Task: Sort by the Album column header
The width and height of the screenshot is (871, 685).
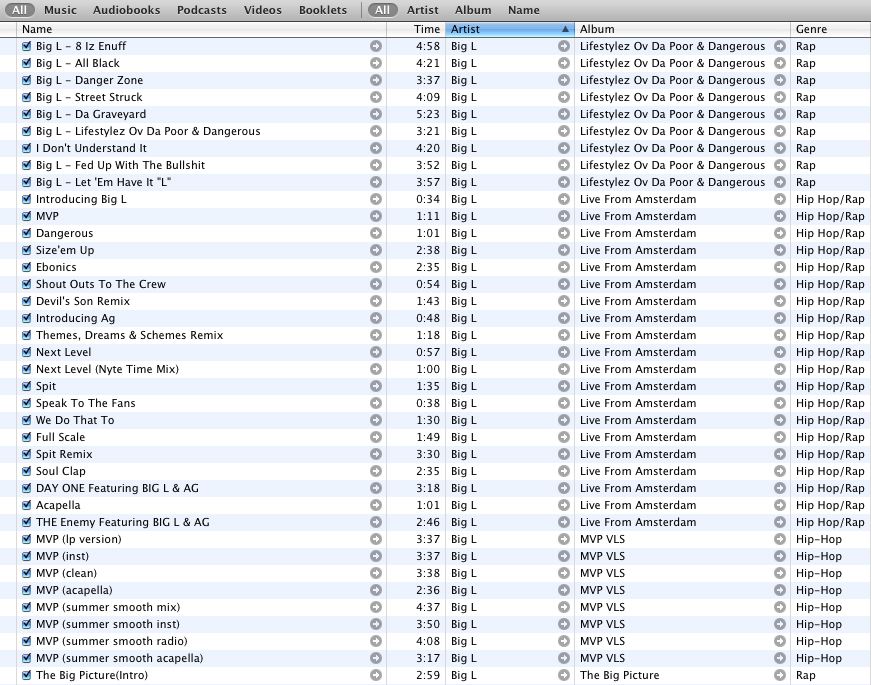Action: tap(682, 29)
